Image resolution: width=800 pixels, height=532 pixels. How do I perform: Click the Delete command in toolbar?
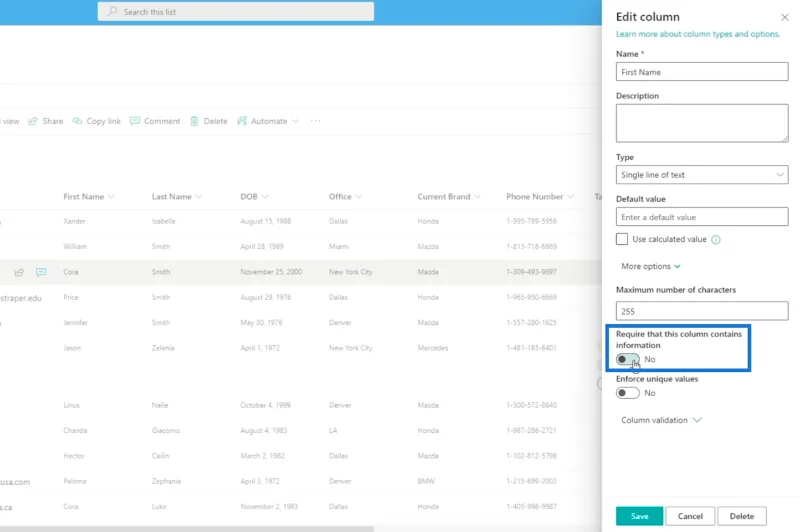[x=209, y=121]
